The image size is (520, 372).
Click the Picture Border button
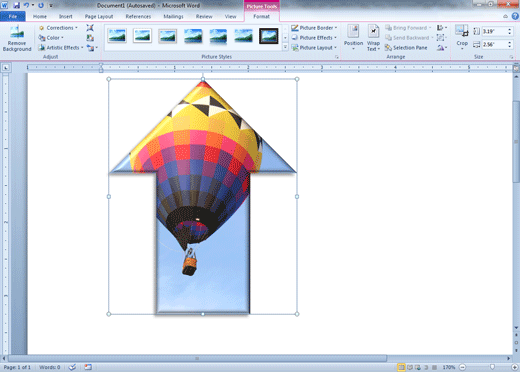click(314, 28)
